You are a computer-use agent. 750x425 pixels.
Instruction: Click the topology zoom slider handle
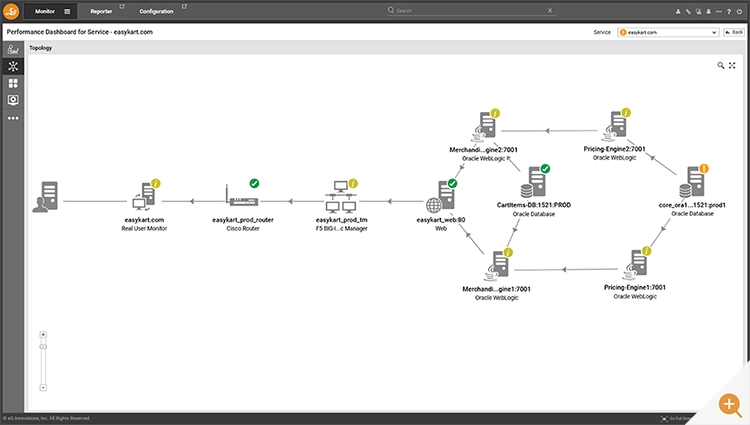point(43,347)
